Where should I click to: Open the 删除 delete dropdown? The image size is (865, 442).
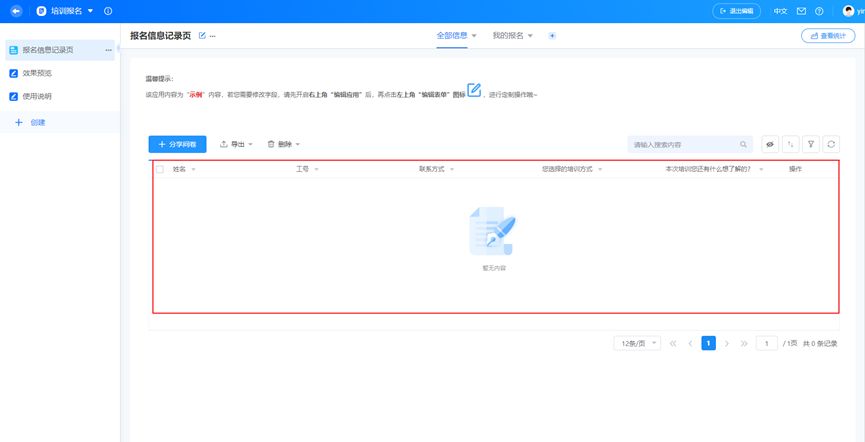284,144
